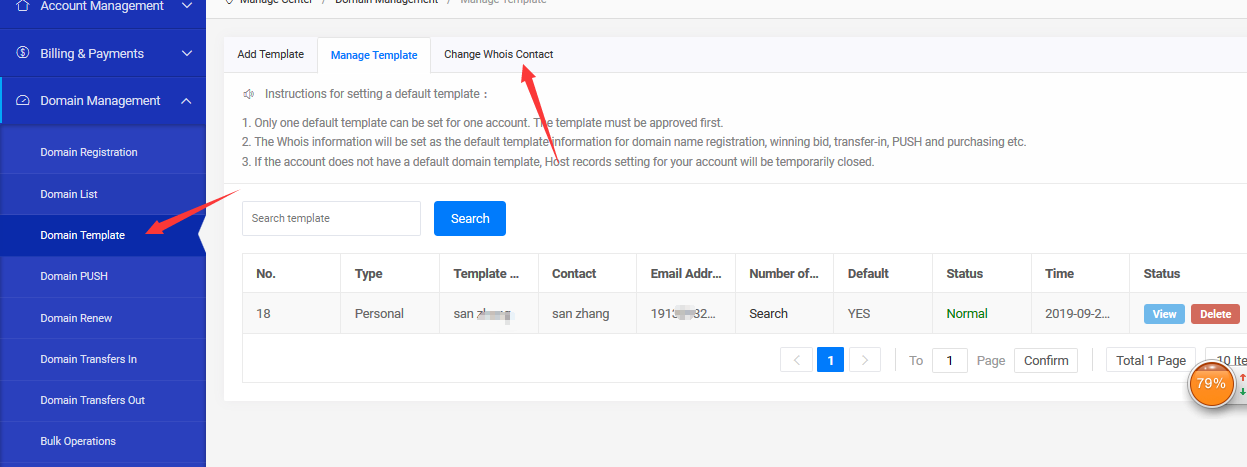
Task: Click the 2019-09-2... time cell
Action: point(1081,313)
